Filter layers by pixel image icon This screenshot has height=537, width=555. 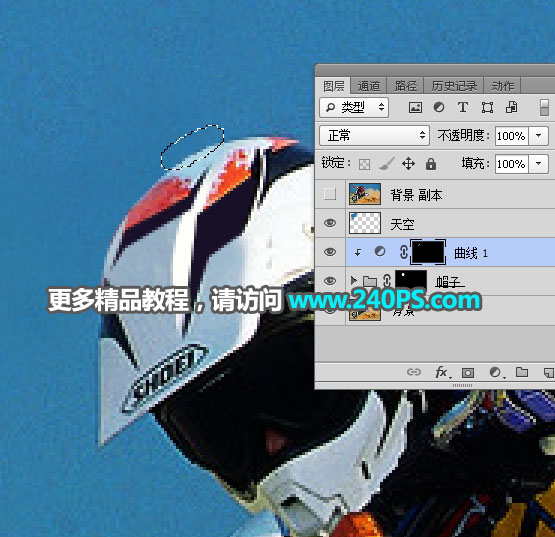pos(415,107)
